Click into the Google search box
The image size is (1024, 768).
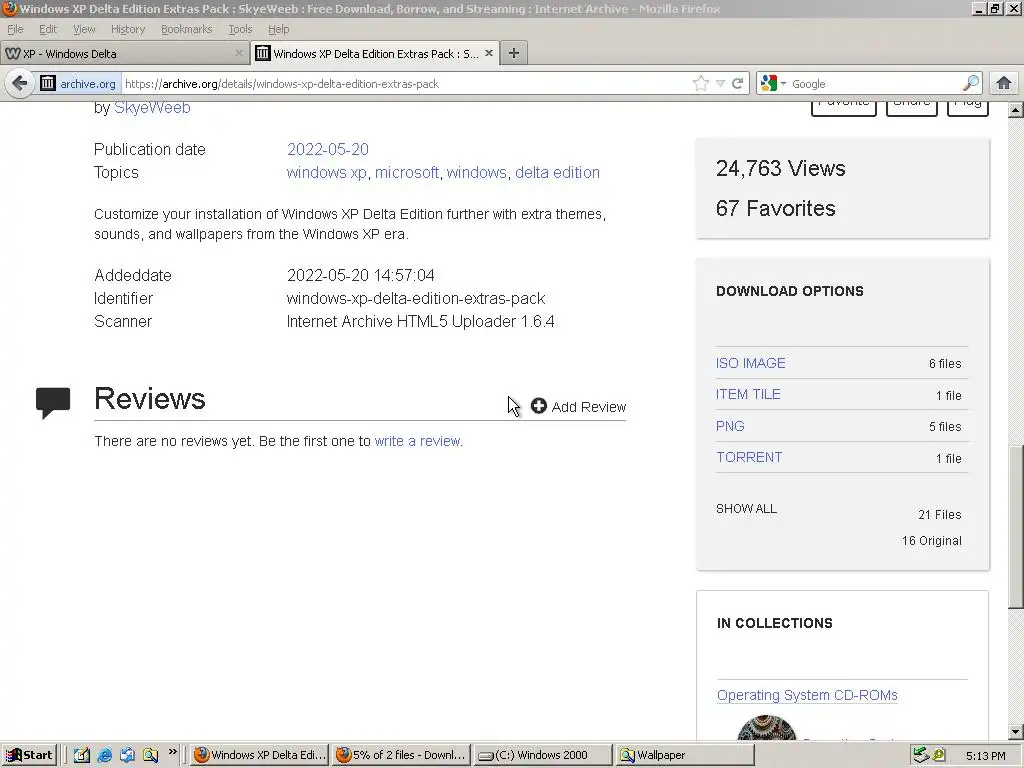[x=875, y=84]
